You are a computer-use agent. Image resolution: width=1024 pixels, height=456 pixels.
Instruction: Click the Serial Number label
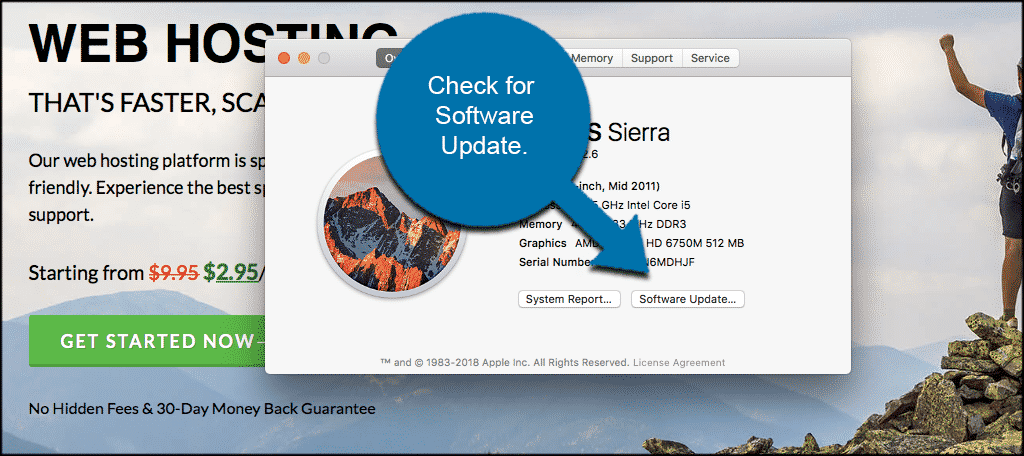click(x=555, y=262)
